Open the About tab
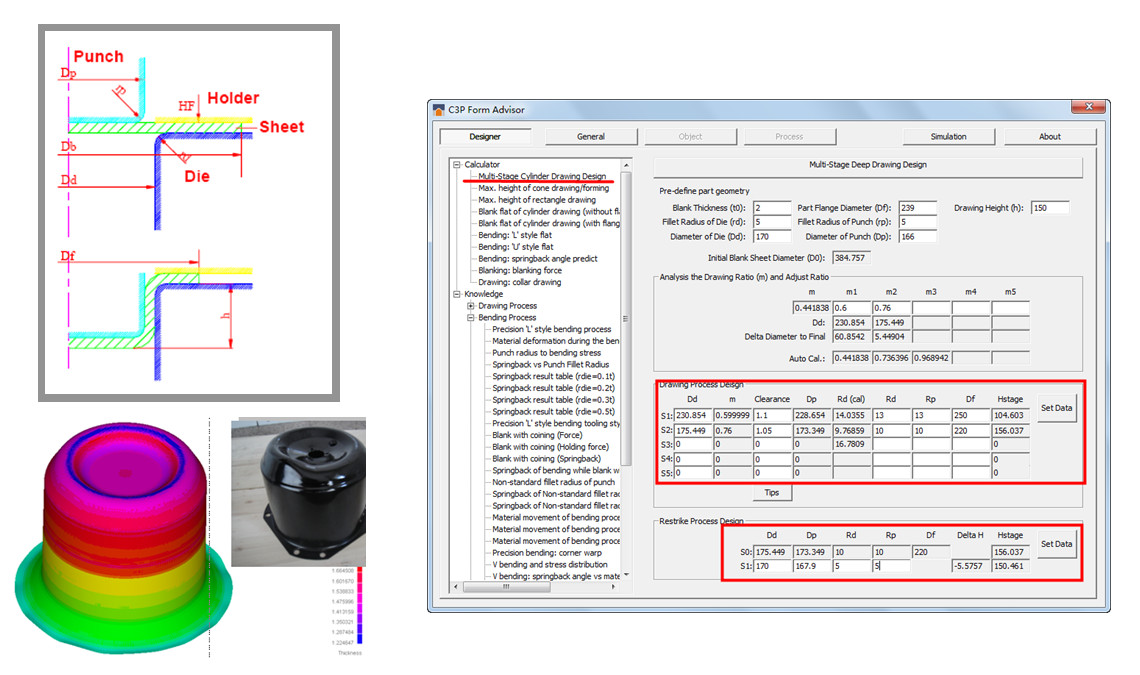Screen dimensions: 1140x675 (x=1049, y=137)
